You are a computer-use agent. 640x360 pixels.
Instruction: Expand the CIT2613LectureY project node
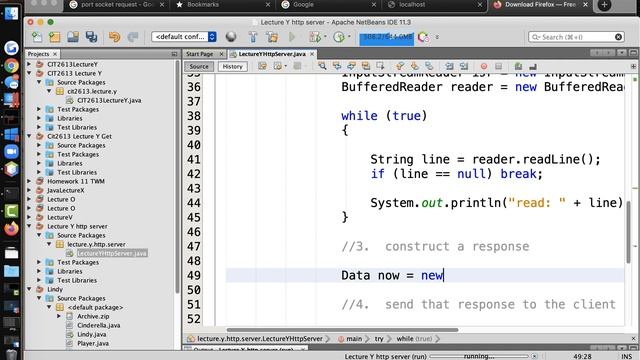point(29,64)
